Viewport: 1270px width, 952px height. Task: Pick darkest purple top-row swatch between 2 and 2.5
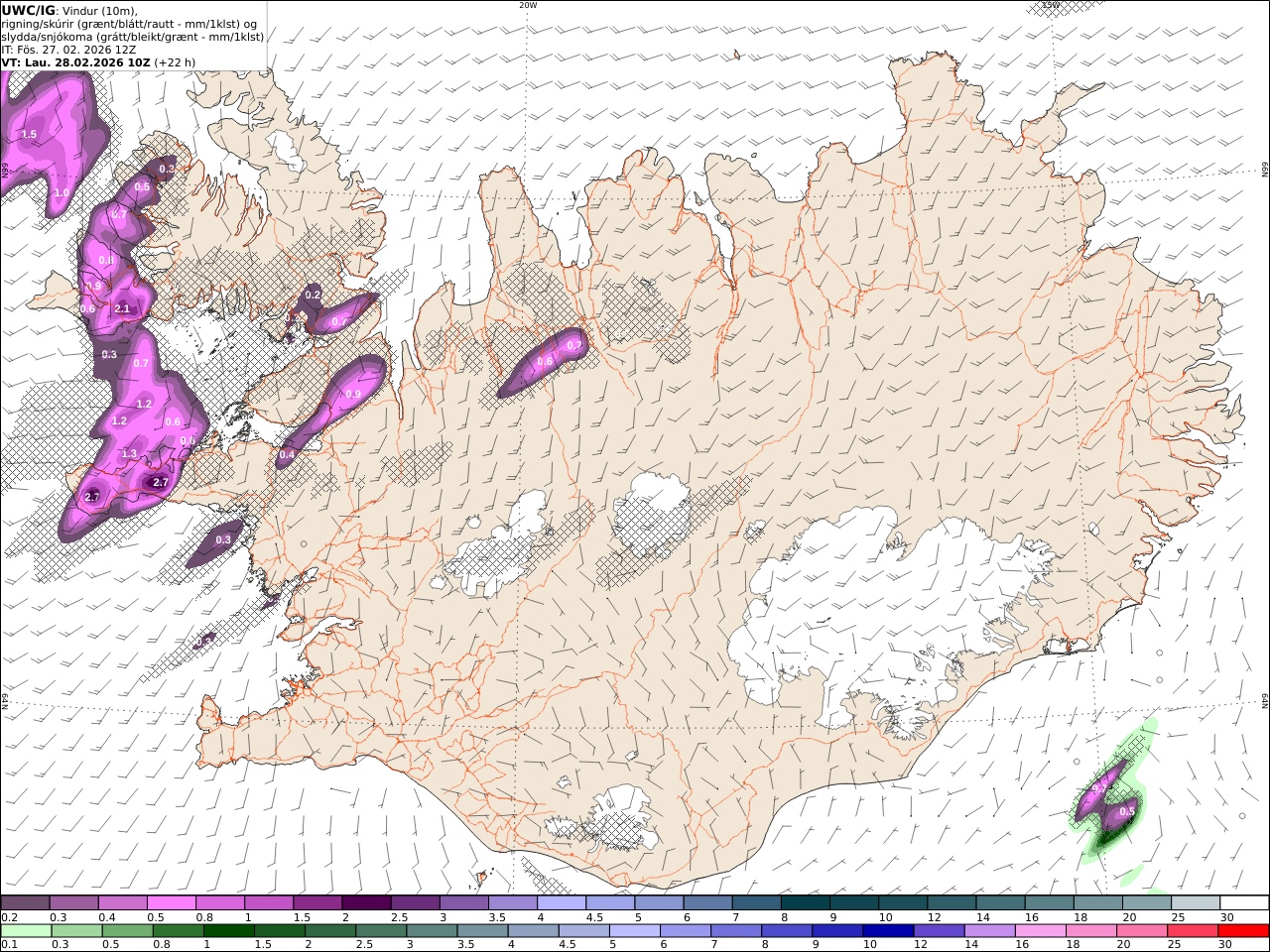tap(365, 903)
